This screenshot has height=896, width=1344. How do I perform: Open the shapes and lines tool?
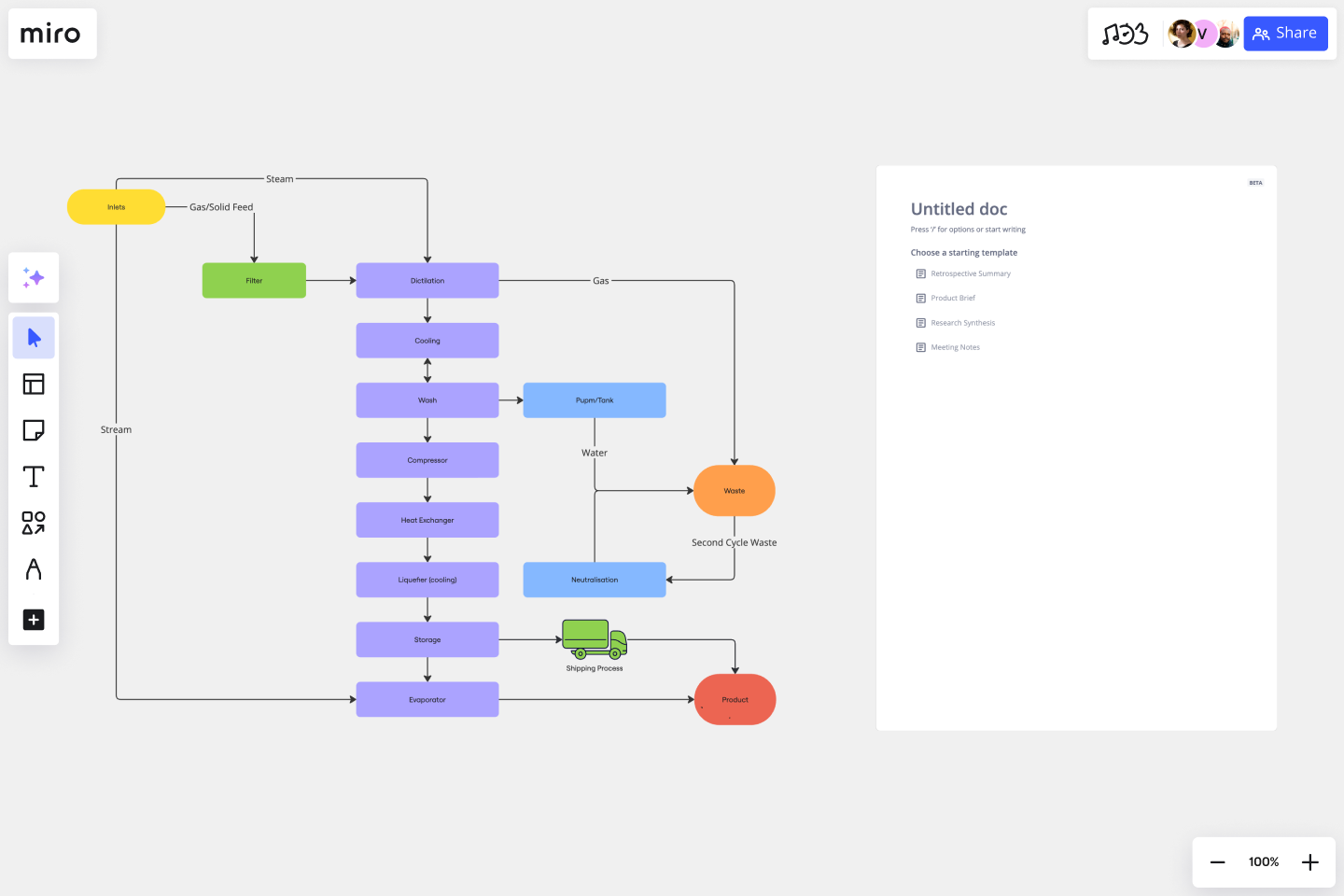(x=34, y=523)
